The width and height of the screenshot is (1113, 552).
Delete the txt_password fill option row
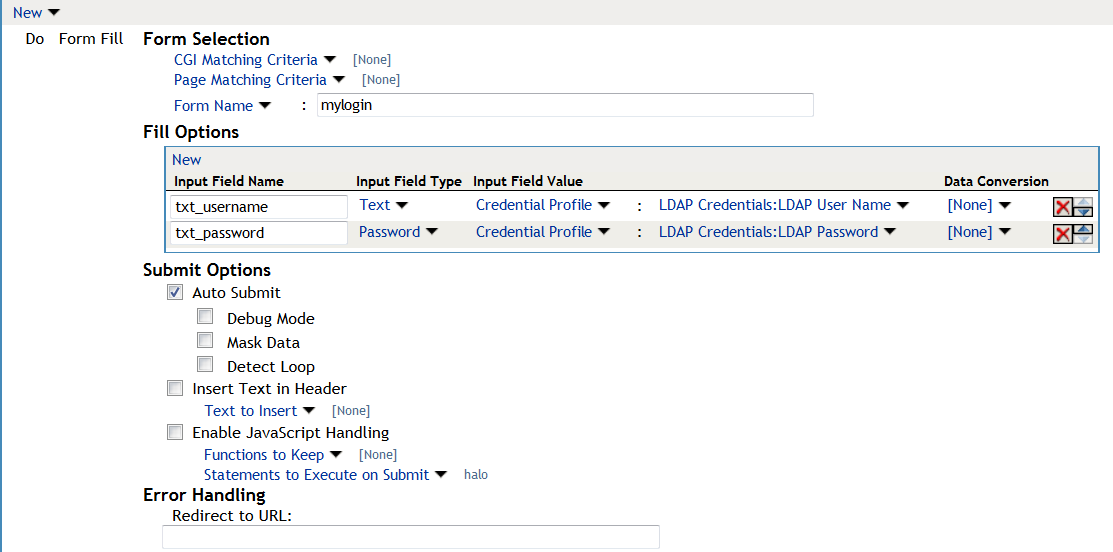point(1063,234)
